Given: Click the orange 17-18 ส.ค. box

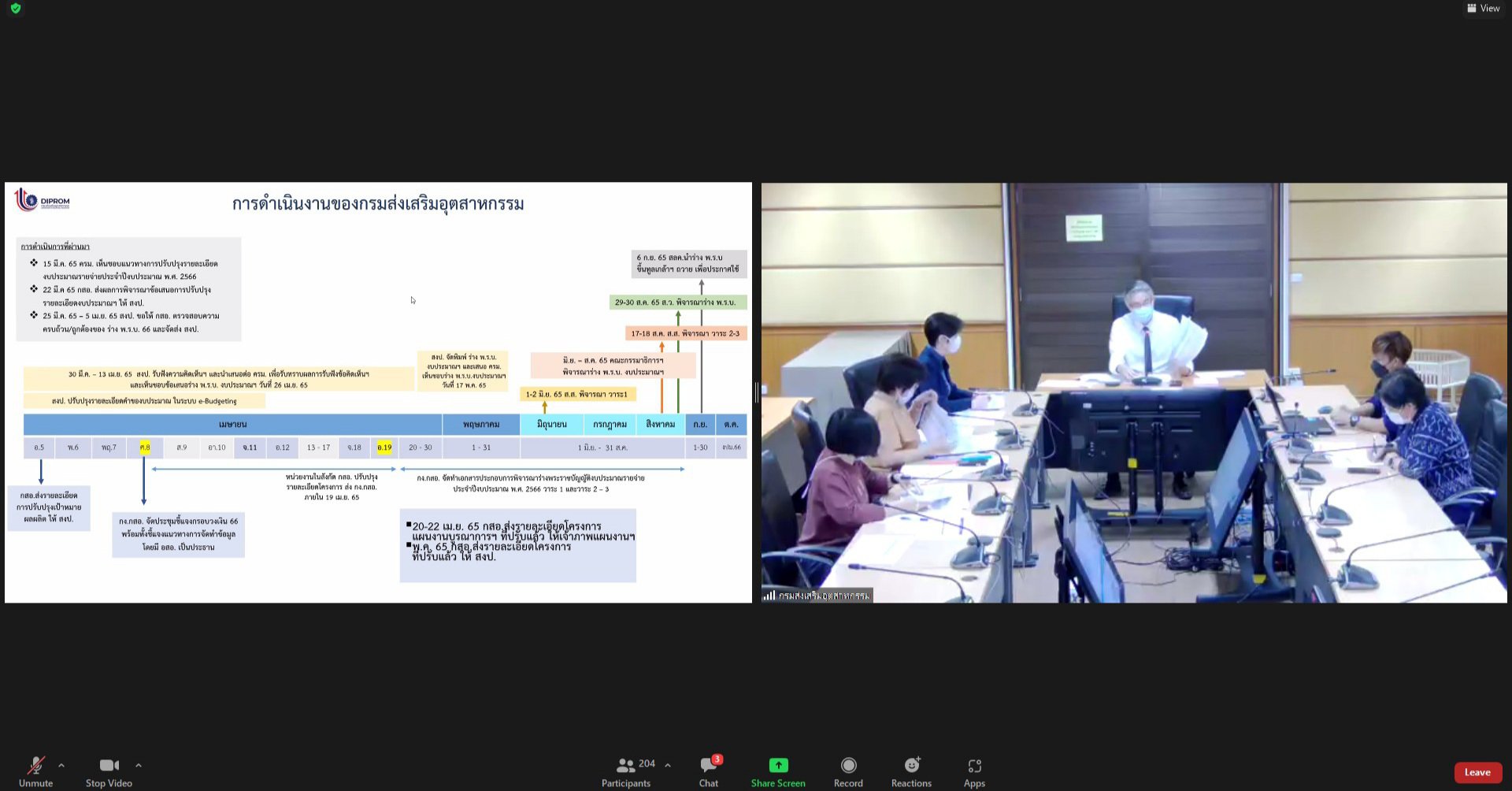Looking at the screenshot, I should 686,333.
